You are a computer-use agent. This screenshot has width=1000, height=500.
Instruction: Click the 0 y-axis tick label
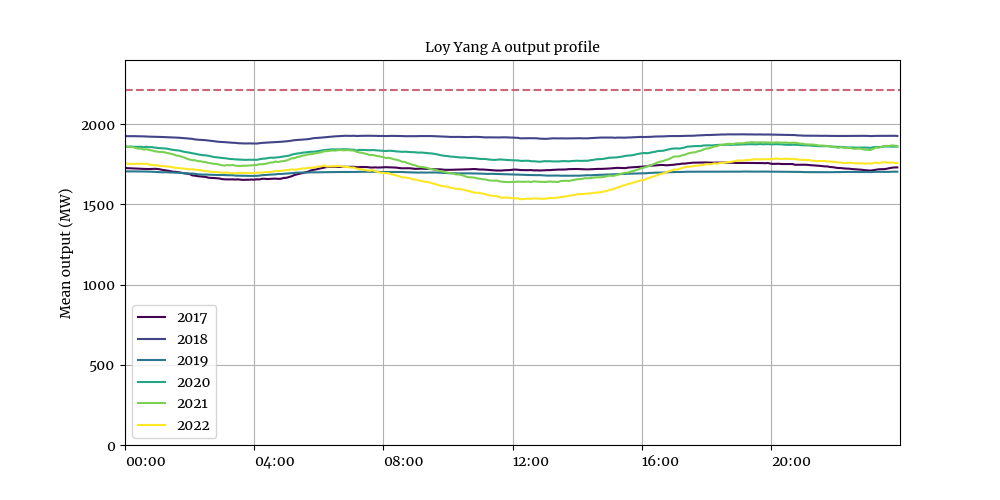[x=112, y=446]
